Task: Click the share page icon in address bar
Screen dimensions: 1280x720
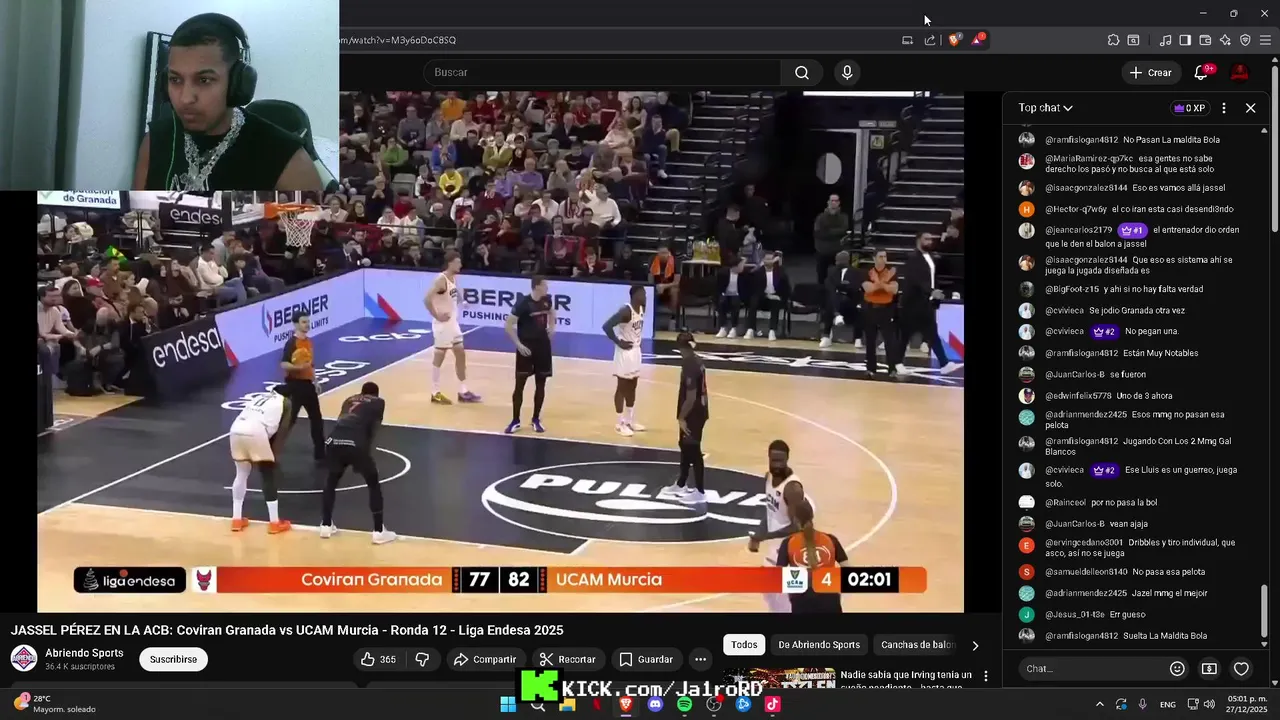Action: click(x=930, y=40)
